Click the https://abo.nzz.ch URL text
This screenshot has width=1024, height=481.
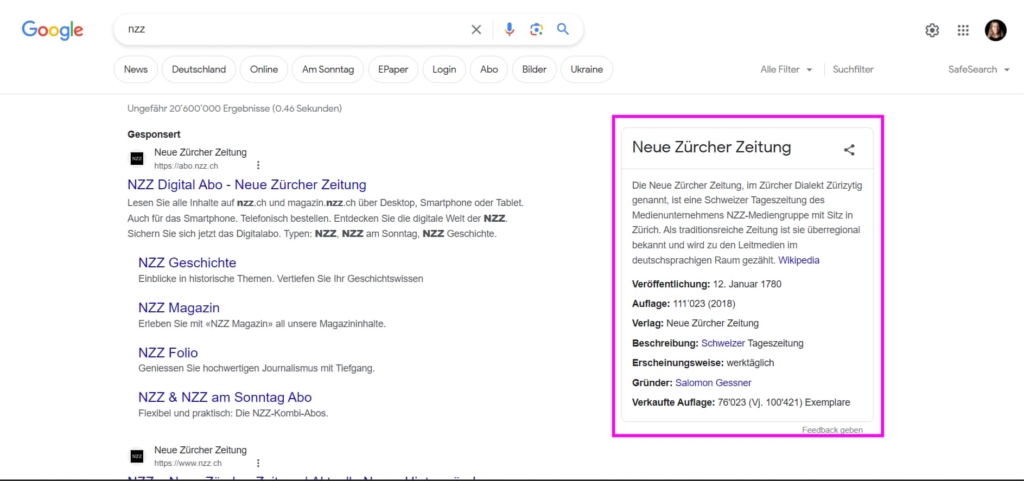coord(186,166)
